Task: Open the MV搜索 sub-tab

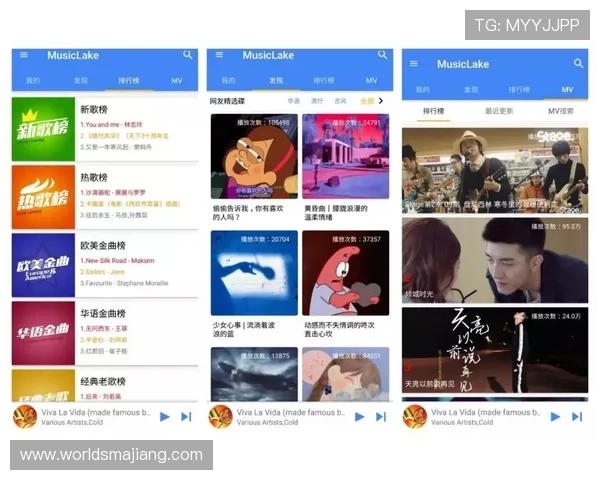Action: coord(561,111)
